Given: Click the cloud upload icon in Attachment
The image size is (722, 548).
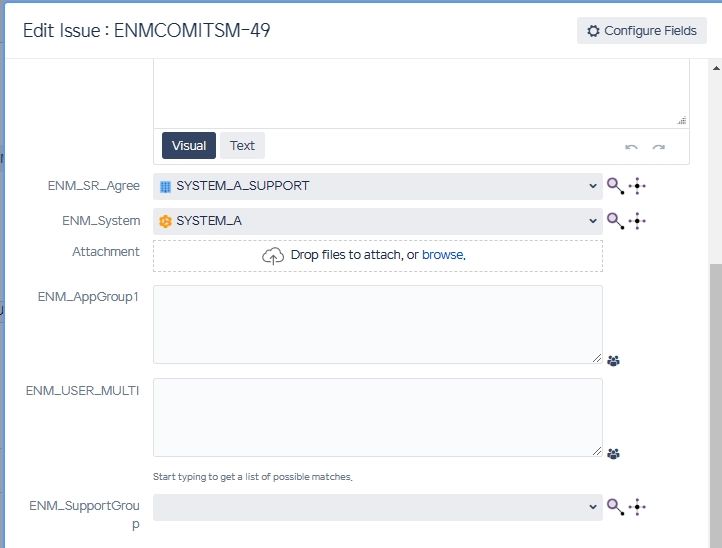Looking at the screenshot, I should click(273, 256).
